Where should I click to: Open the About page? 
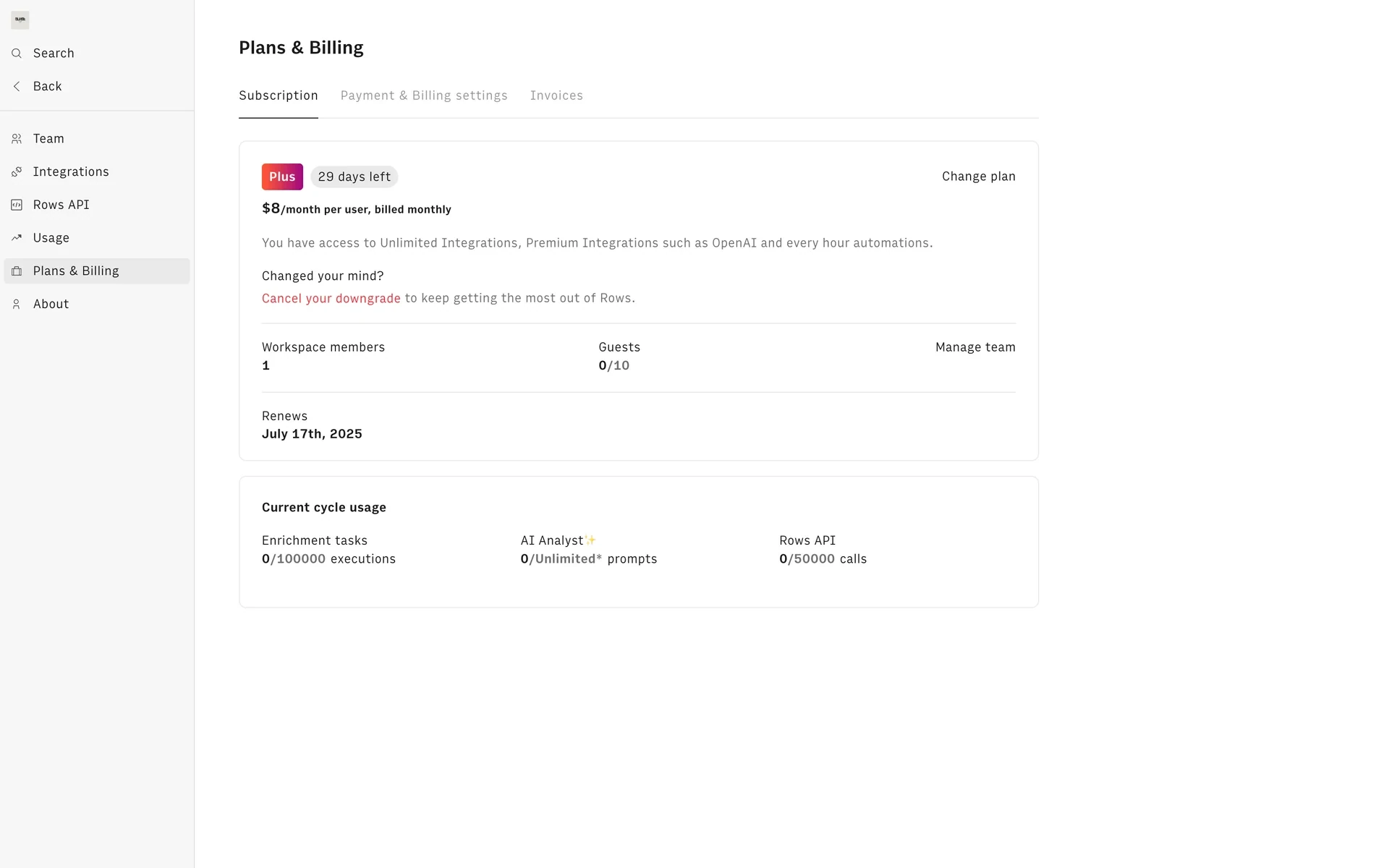click(97, 305)
